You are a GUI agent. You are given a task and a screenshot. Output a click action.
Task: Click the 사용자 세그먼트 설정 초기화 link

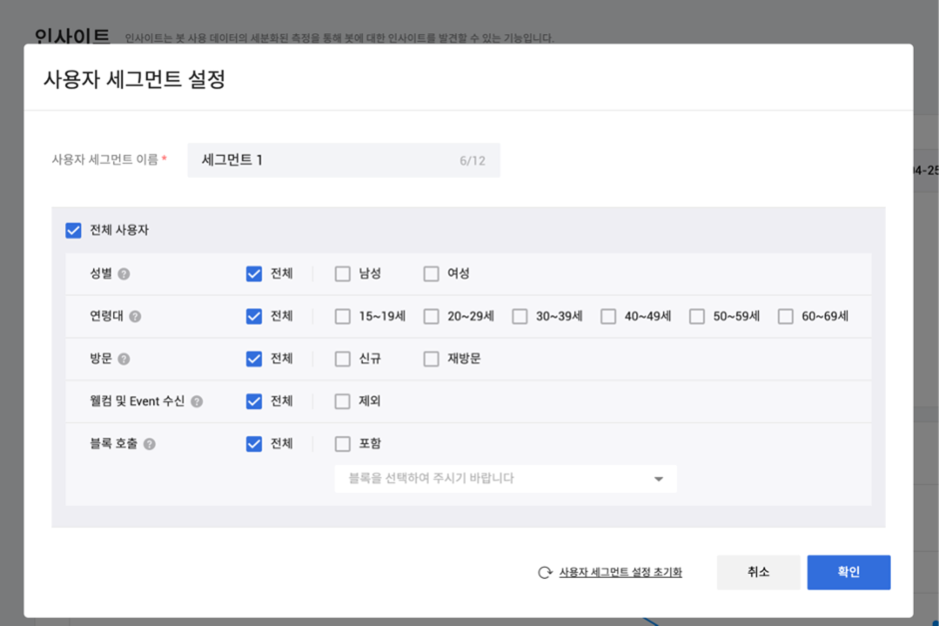[x=620, y=573]
